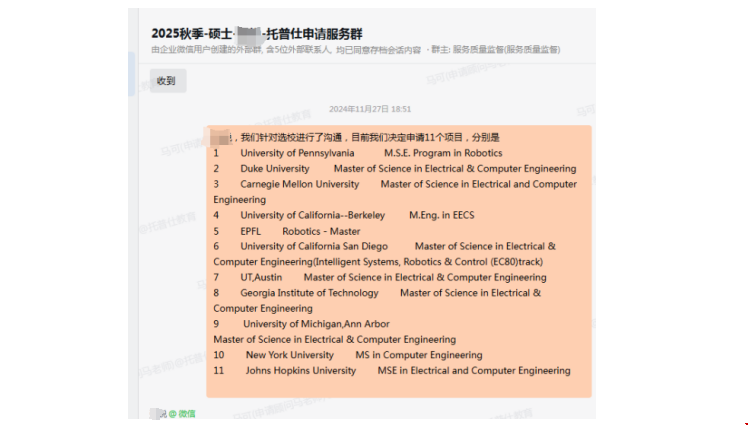The width and height of the screenshot is (748, 425).
Task: Click University of Michigan,Ann Arbor text
Action: click(x=316, y=324)
